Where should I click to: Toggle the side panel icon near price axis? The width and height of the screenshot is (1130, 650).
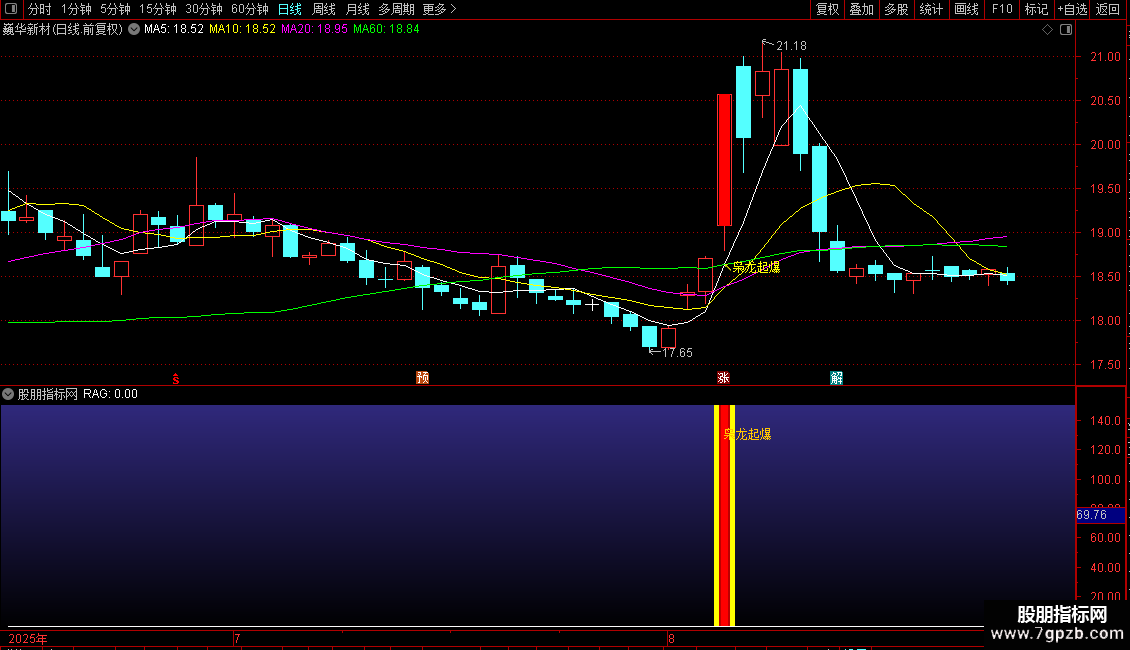1066,30
